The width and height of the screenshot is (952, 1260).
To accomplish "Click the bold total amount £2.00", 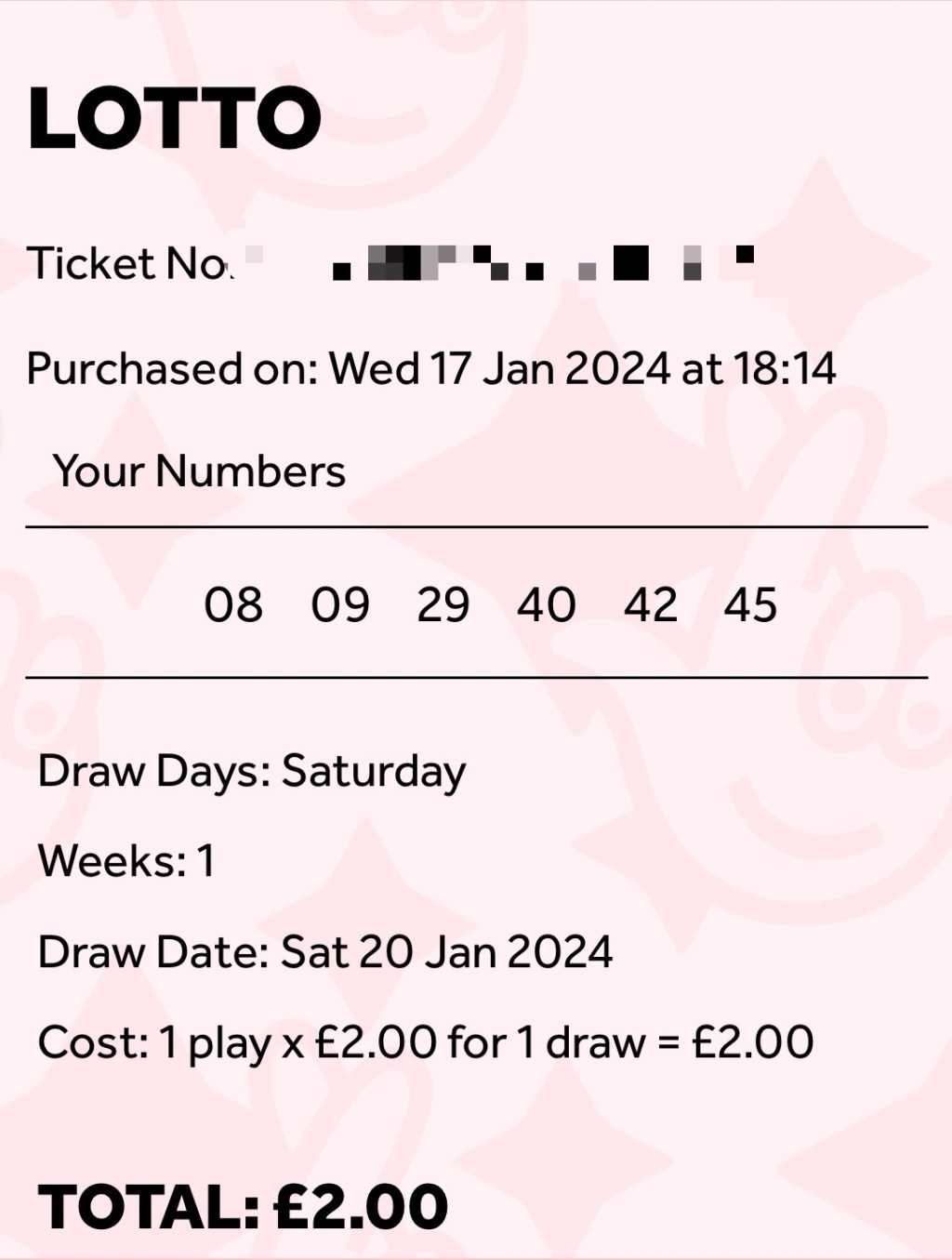I will pos(362,1206).
